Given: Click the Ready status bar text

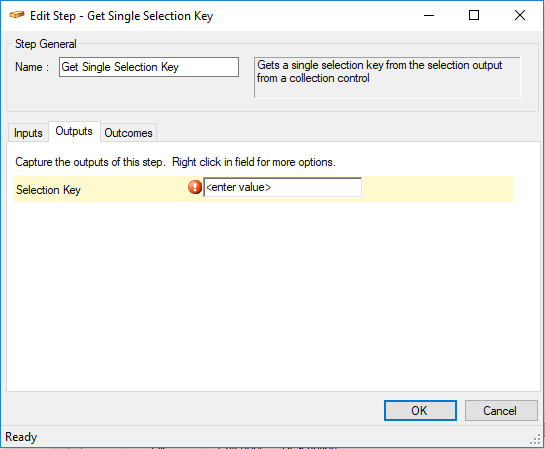Looking at the screenshot, I should click(x=21, y=437).
